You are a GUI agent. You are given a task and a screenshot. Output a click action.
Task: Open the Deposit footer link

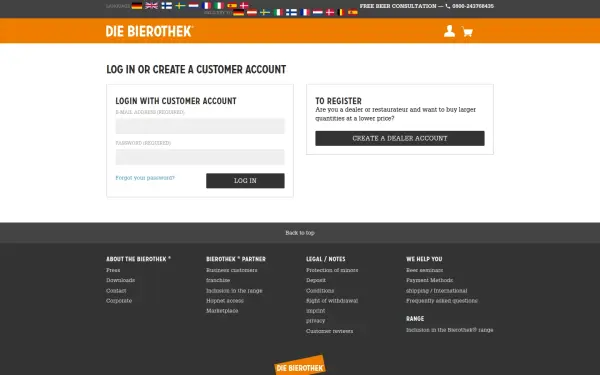coord(316,280)
